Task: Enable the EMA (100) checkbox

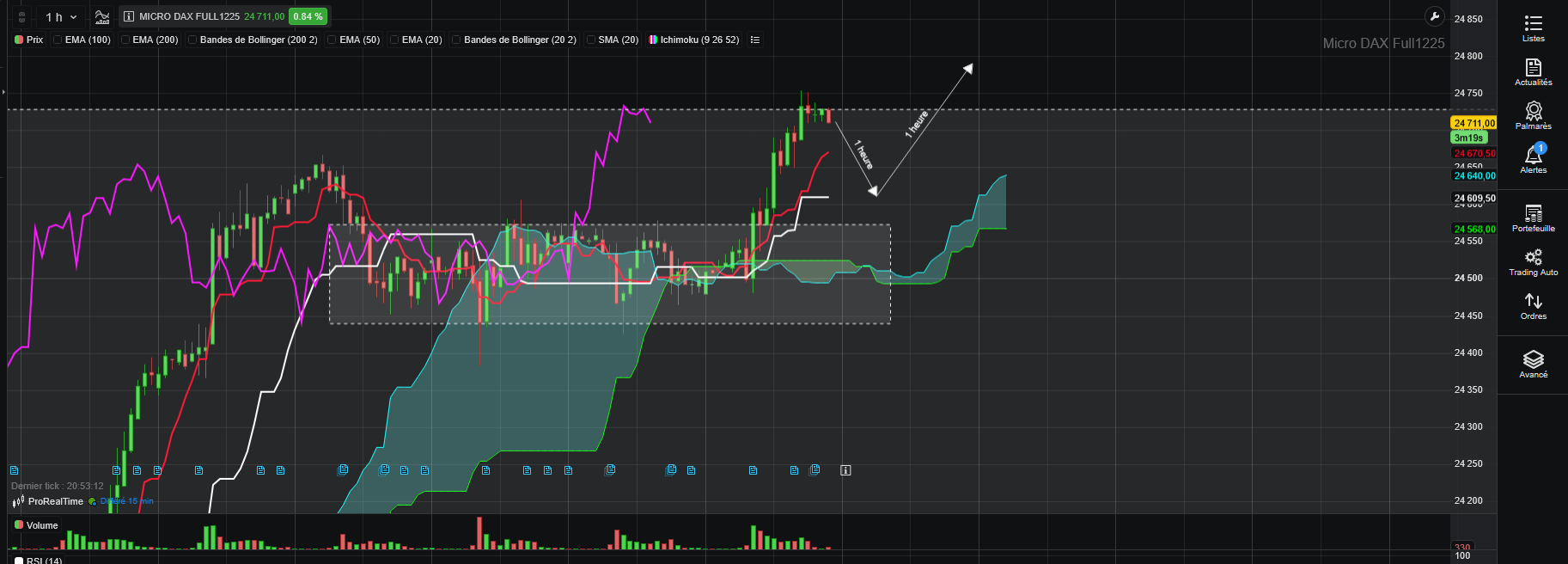Action: [58, 40]
